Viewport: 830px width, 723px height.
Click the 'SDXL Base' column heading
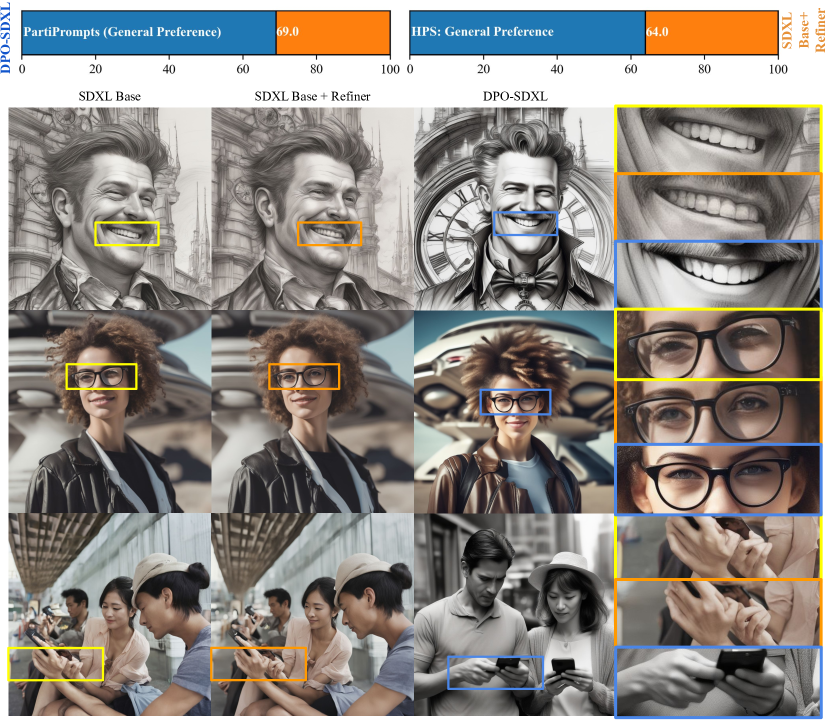(110, 96)
